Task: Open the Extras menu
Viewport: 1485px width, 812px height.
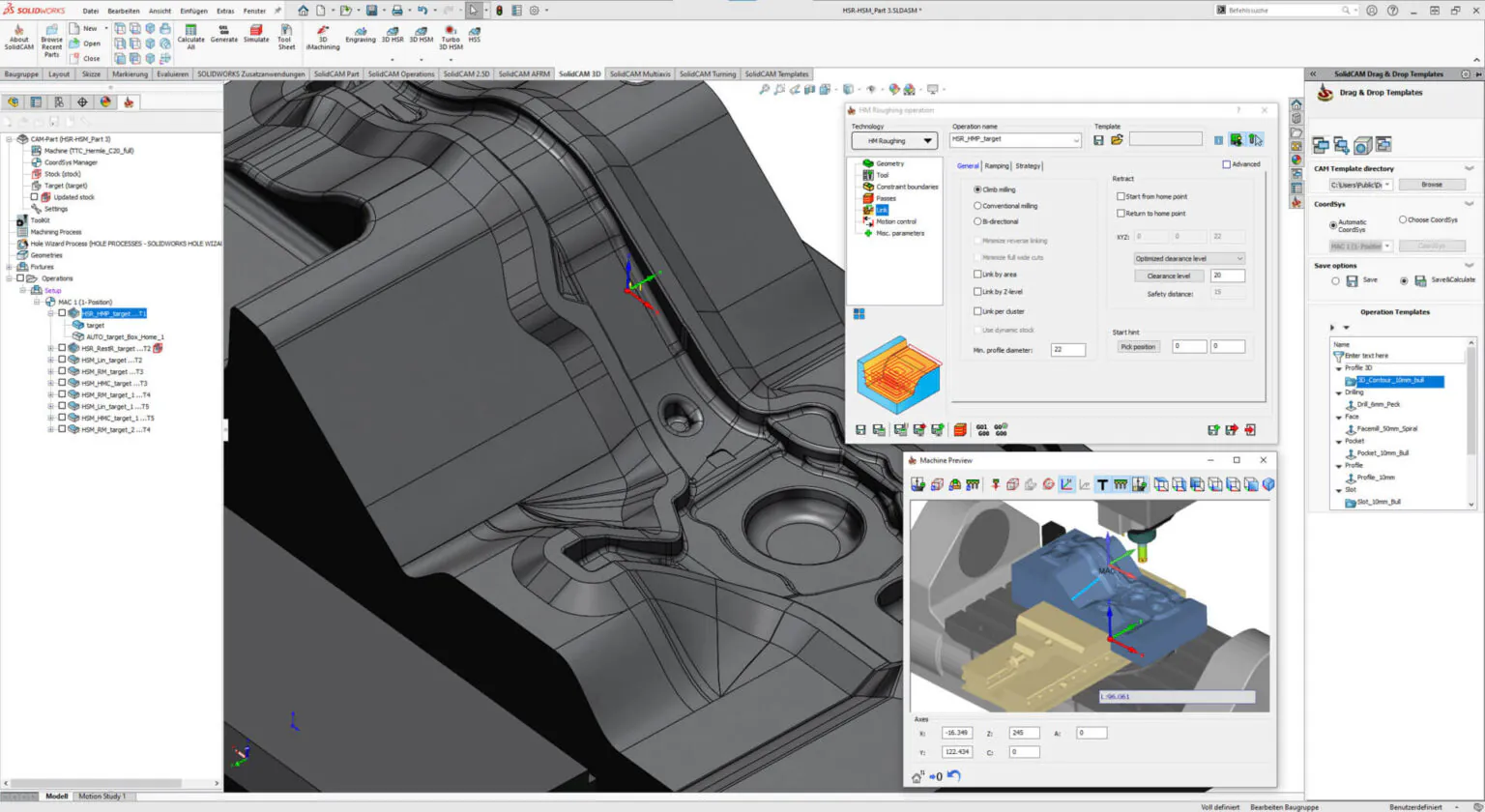Action: [223, 11]
